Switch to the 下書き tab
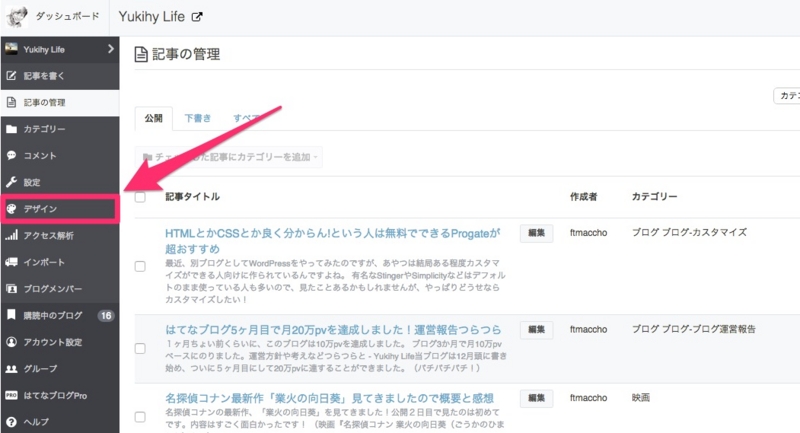The image size is (800, 433). tap(197, 118)
